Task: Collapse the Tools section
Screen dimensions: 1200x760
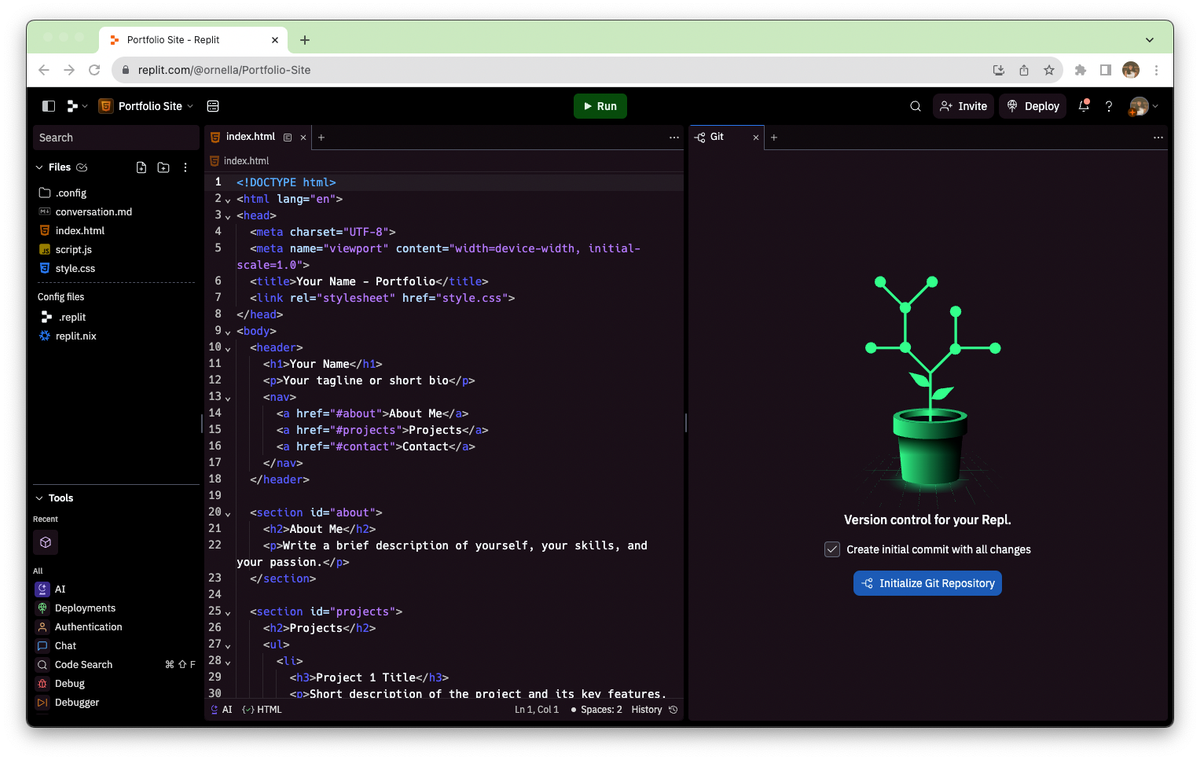Action: pyautogui.click(x=39, y=497)
